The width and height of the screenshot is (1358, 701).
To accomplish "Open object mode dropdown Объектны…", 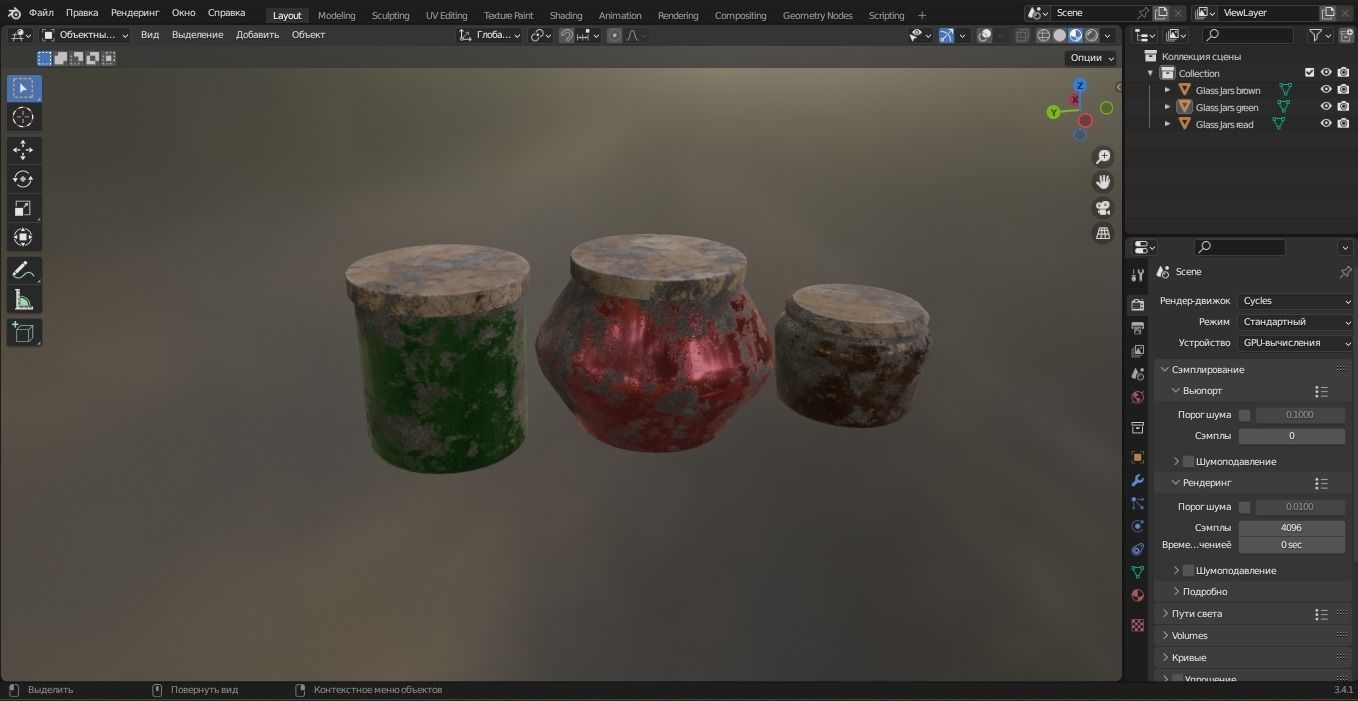I will (x=85, y=35).
